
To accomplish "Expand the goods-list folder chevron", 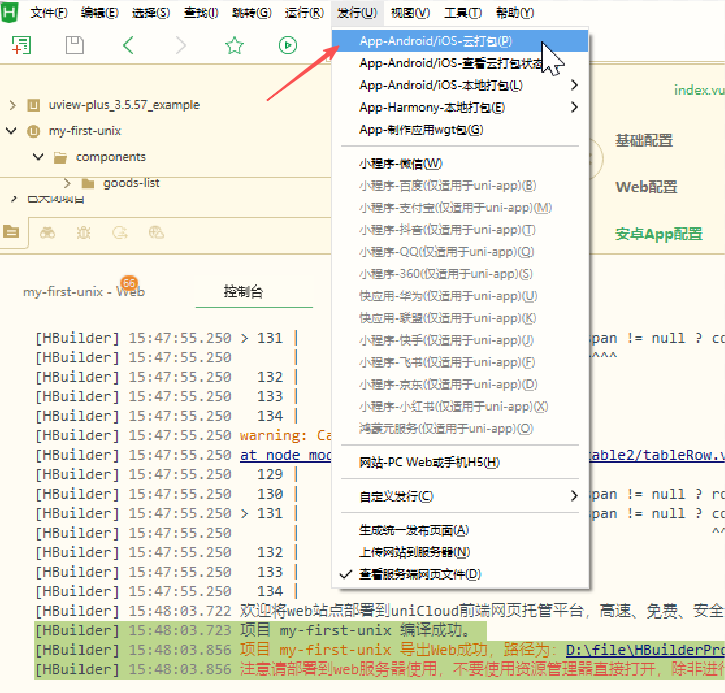I will [x=67, y=184].
